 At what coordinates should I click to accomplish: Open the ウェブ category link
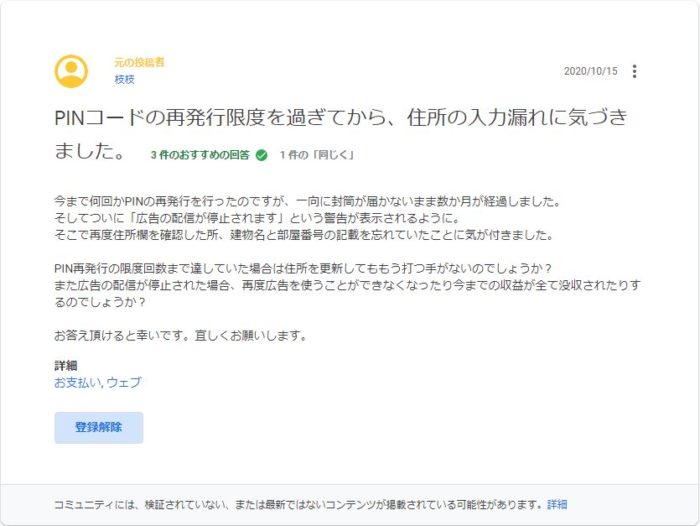point(124,383)
